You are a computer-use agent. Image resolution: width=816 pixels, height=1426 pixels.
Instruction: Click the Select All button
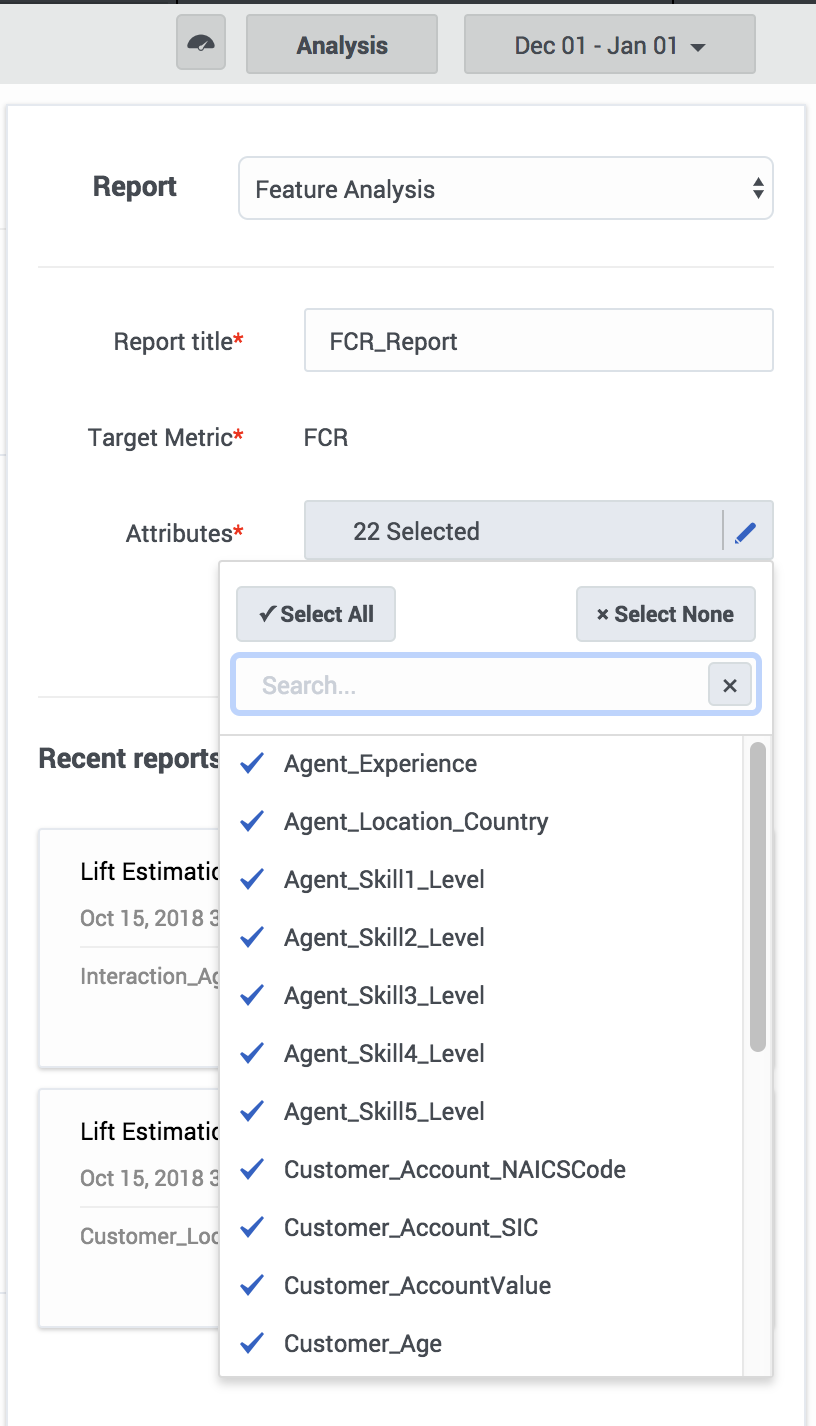(316, 614)
